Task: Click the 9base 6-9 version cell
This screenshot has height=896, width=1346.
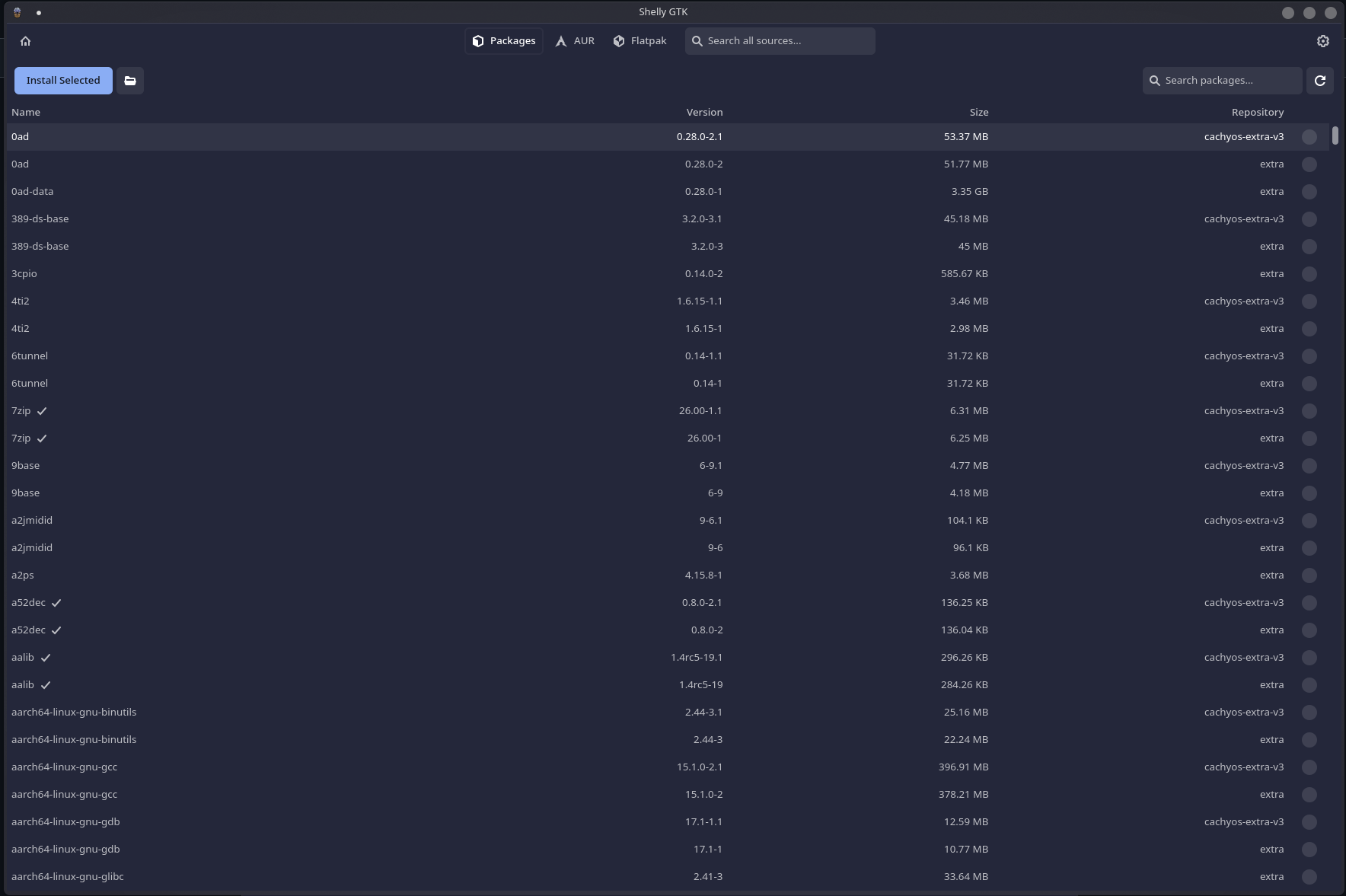Action: pos(716,493)
